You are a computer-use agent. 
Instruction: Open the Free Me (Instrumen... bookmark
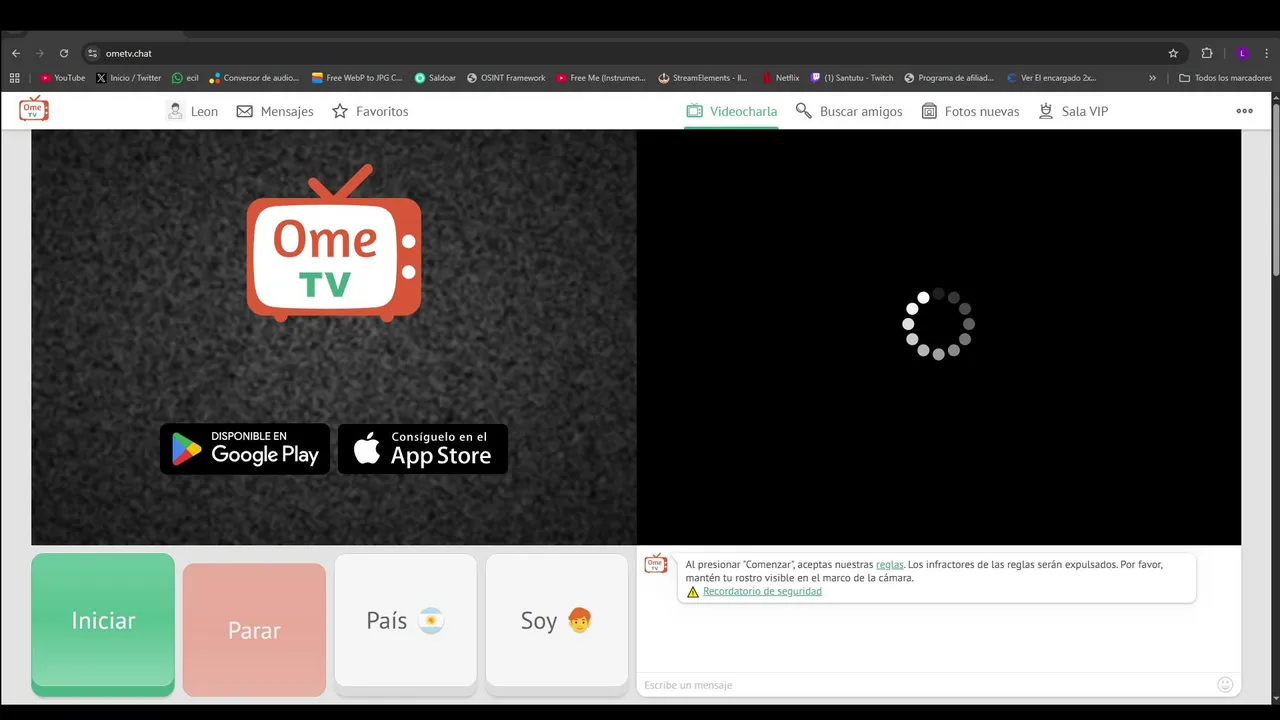click(x=601, y=77)
